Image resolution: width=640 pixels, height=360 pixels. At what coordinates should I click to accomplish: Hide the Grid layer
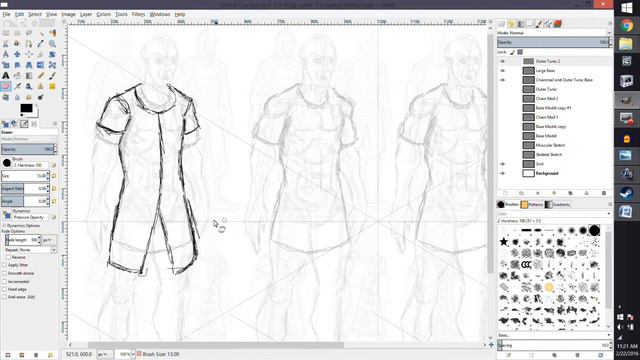(502, 164)
